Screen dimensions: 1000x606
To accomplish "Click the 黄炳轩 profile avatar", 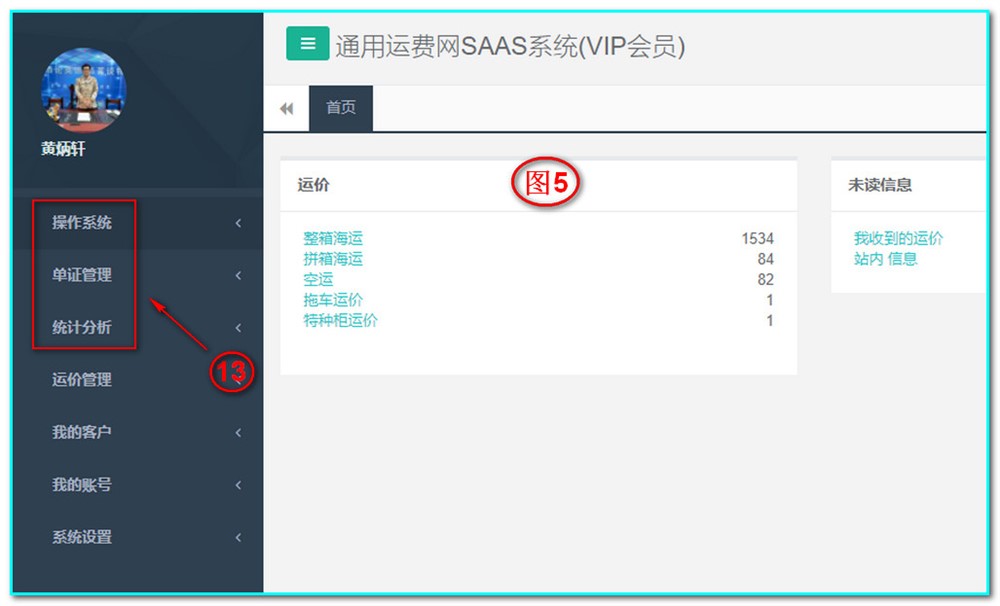I will [x=83, y=89].
